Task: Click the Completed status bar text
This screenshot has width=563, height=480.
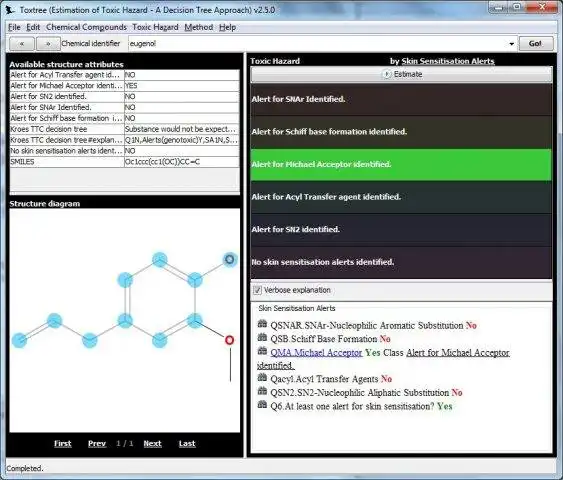Action: (x=25, y=468)
